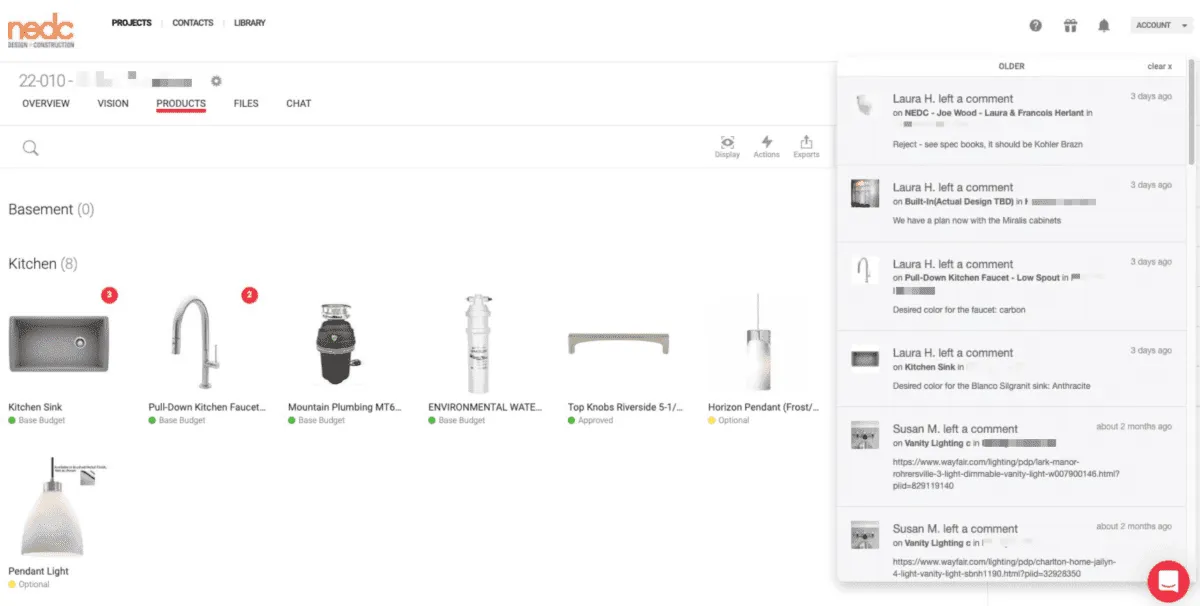Click the OLDER notifications header
The width and height of the screenshot is (1200, 606).
1011,66
